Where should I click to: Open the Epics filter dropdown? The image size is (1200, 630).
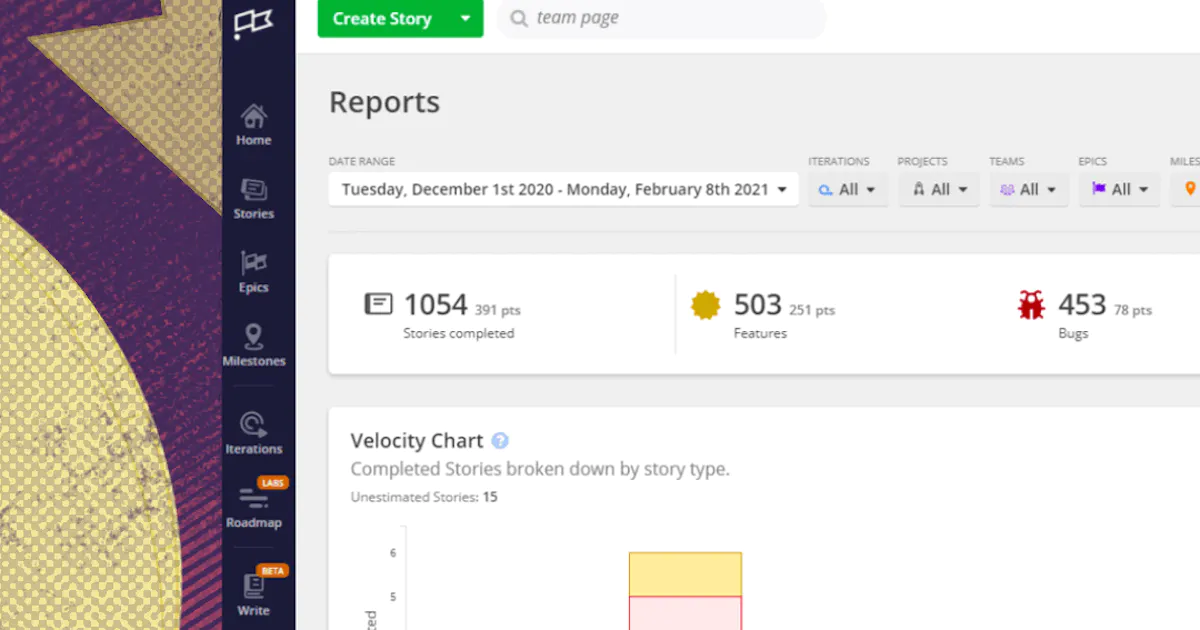click(x=1118, y=188)
